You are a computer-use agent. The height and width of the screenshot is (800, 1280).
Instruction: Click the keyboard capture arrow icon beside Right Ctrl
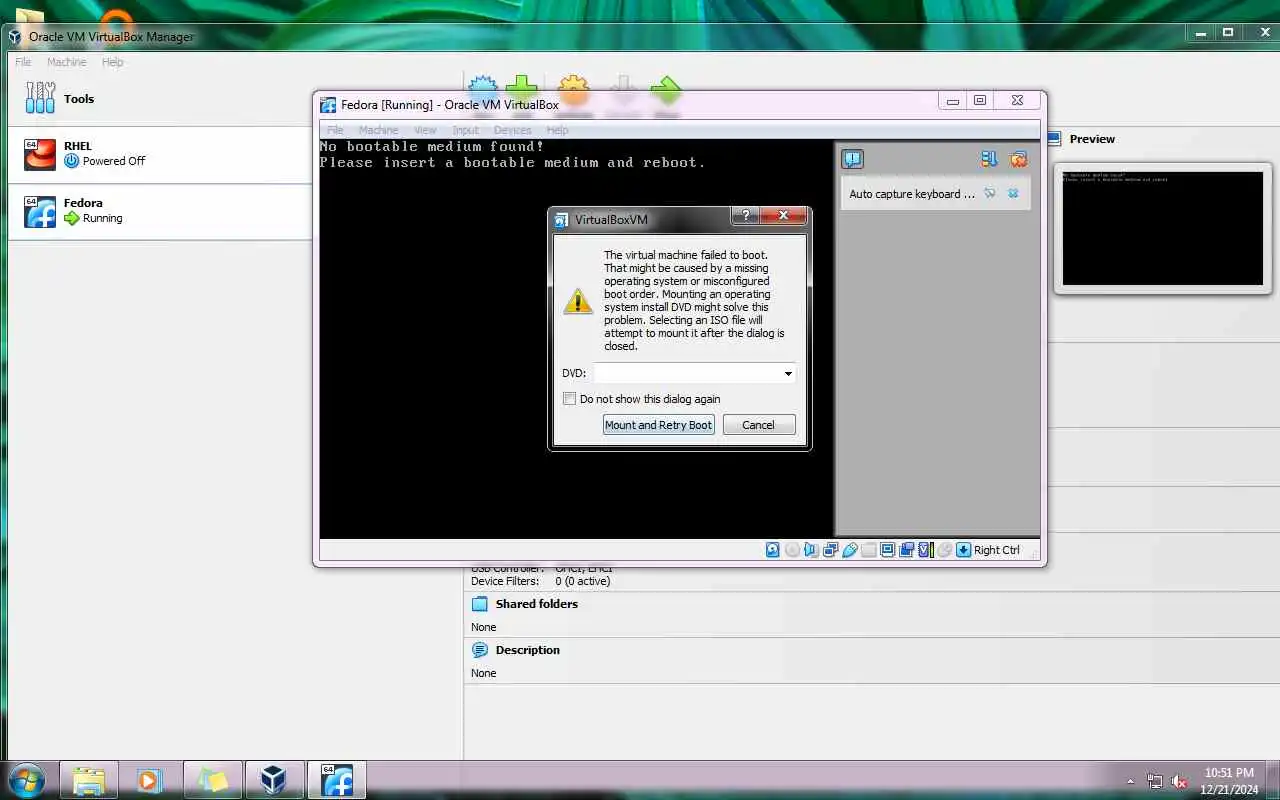pos(964,550)
